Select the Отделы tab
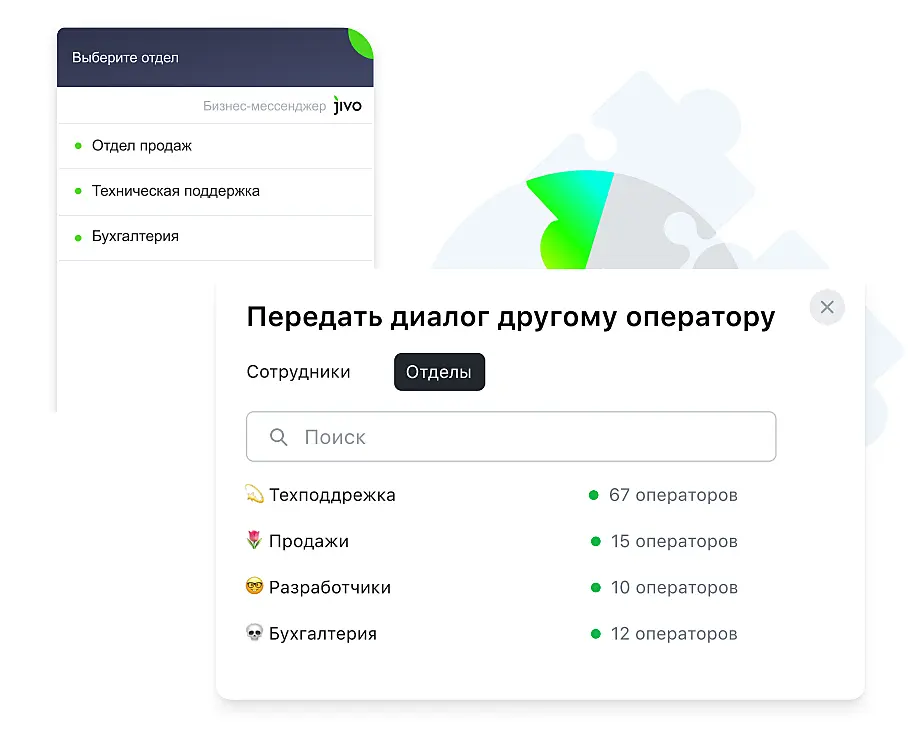The image size is (914, 731). [x=439, y=372]
